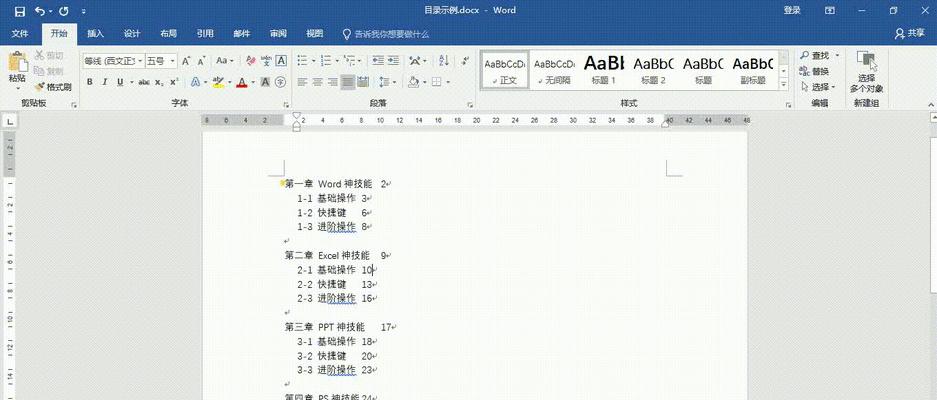Image resolution: width=937 pixels, height=400 pixels.
Task: Toggle underline formatting
Action: click(120, 82)
